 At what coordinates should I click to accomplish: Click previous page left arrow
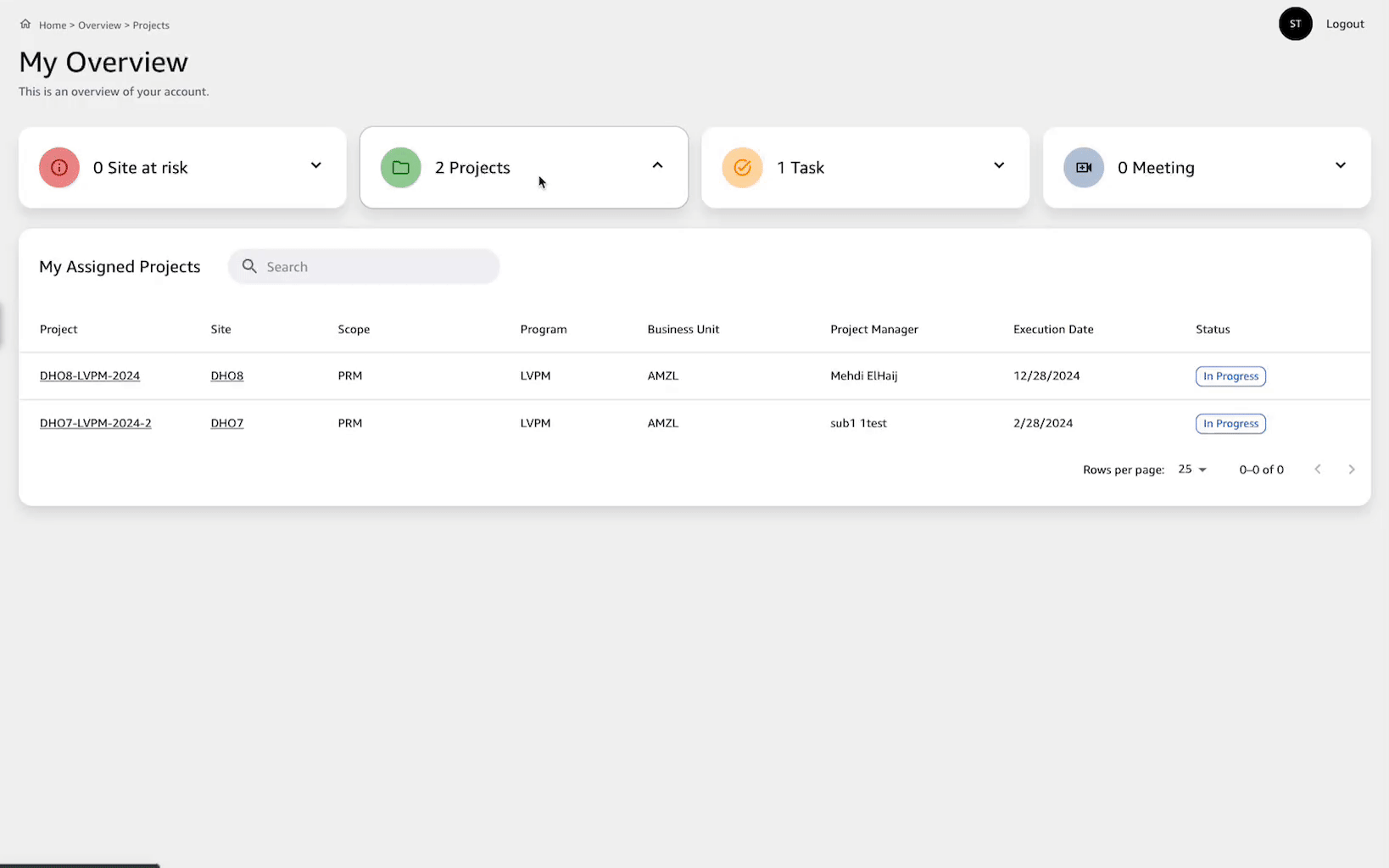pyautogui.click(x=1318, y=469)
